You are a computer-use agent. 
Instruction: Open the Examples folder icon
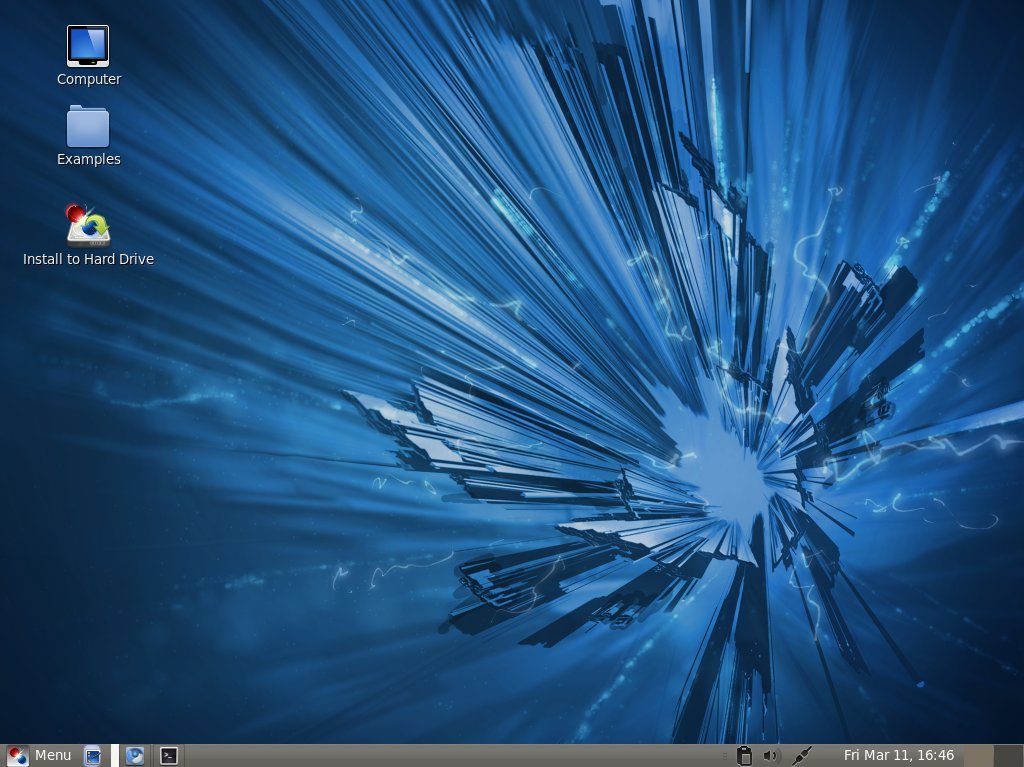88,127
